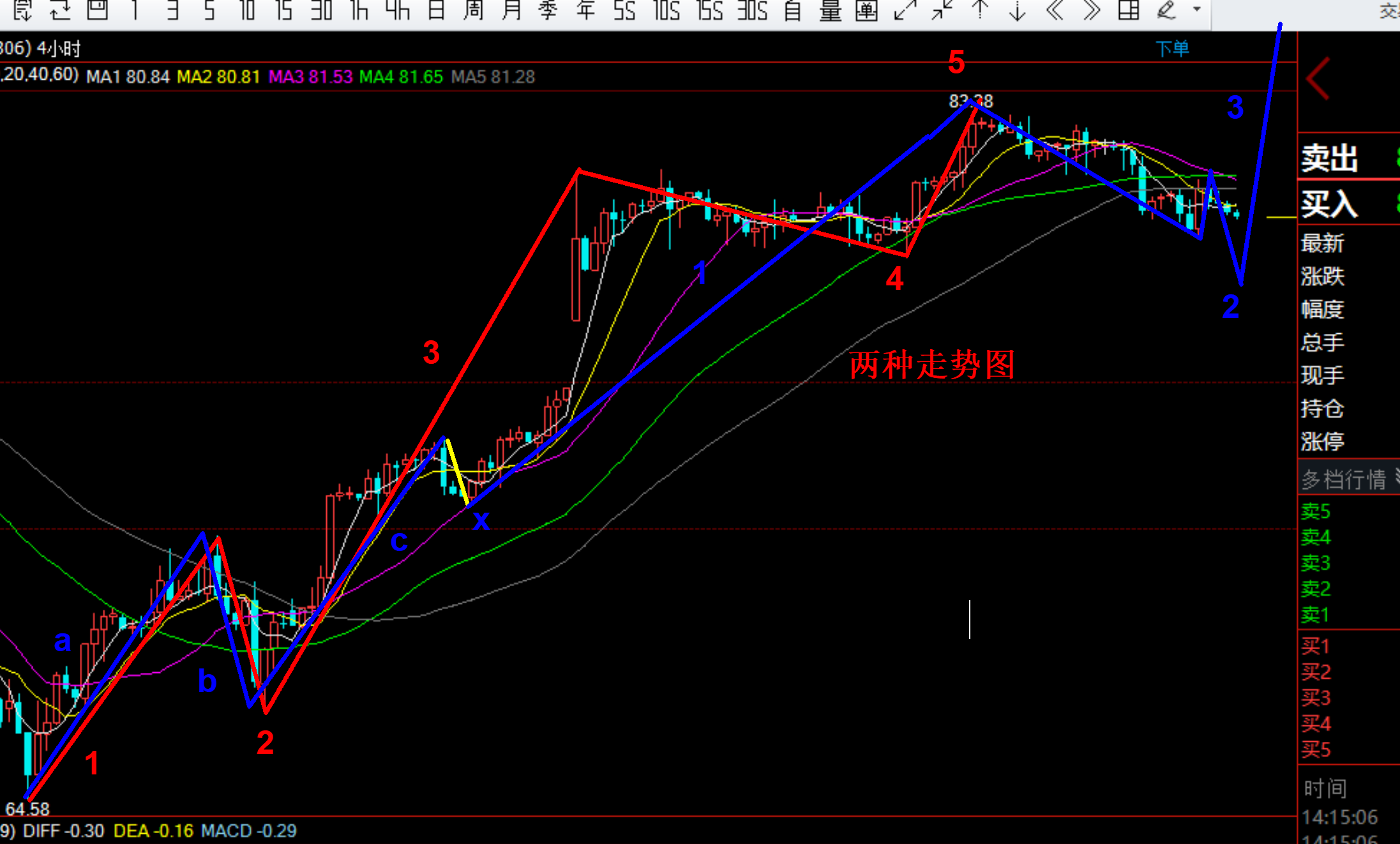Select the 15-minute period button
This screenshot has width=1400, height=844.
tap(283, 10)
